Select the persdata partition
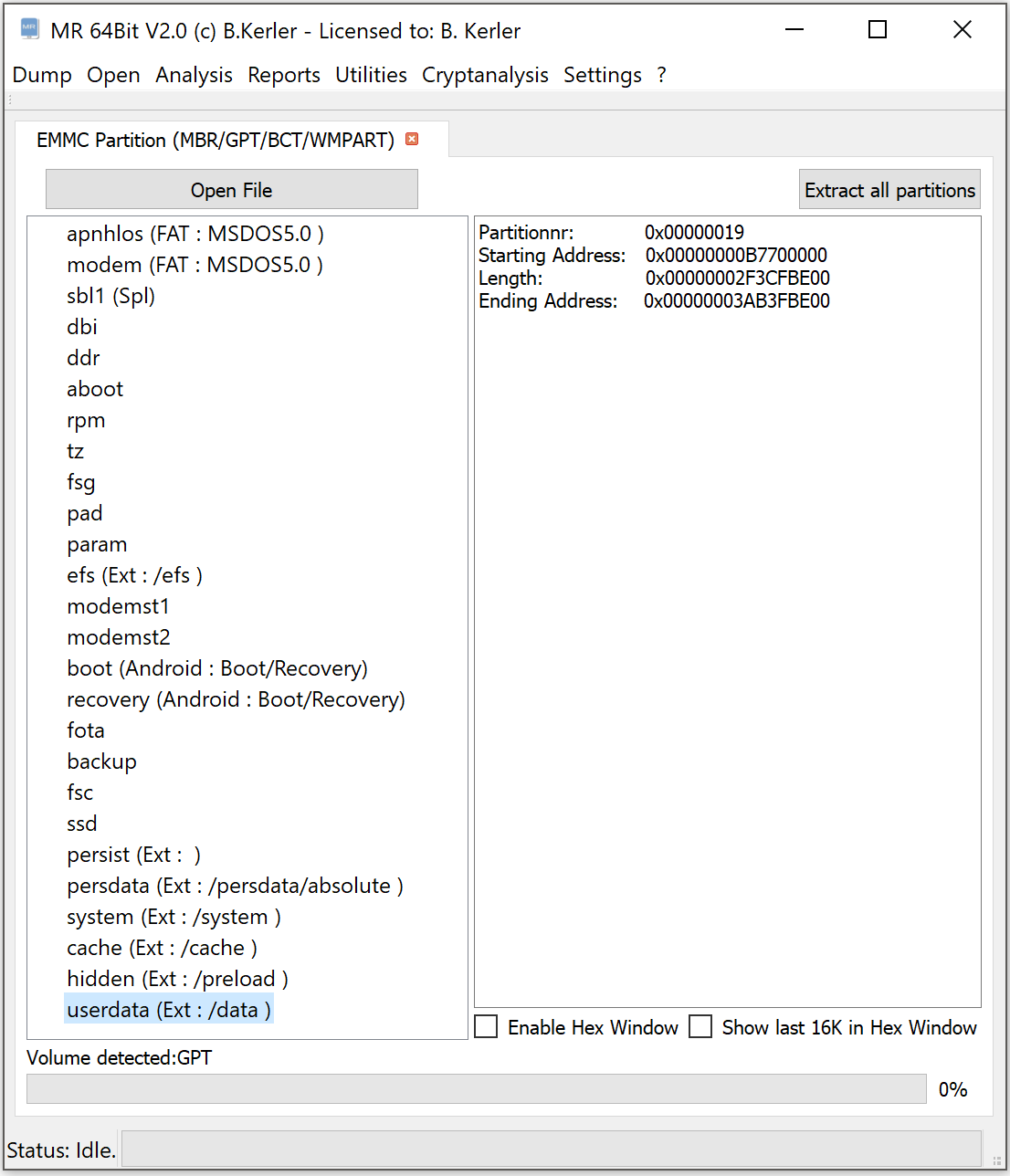1010x1176 pixels. point(235,886)
